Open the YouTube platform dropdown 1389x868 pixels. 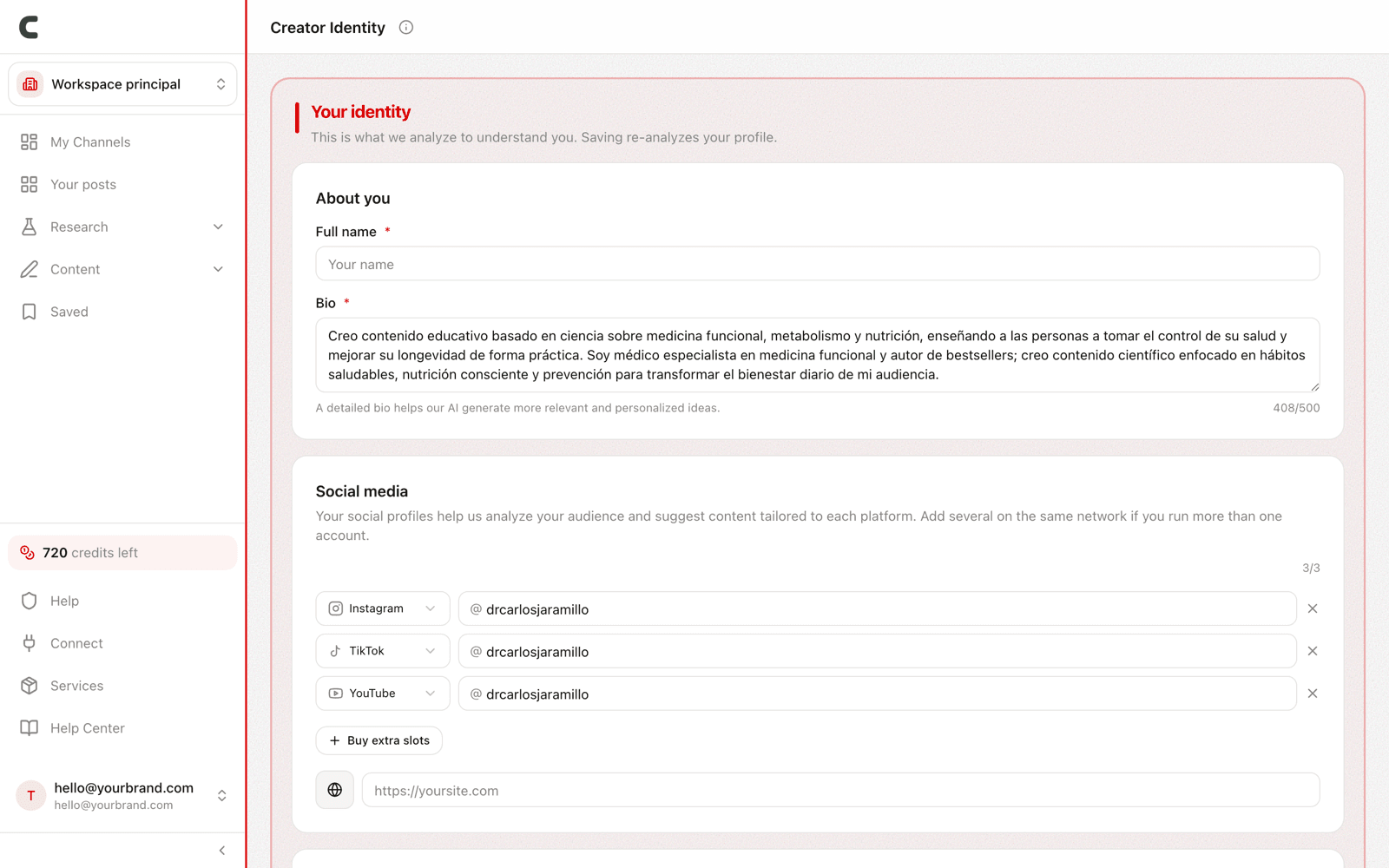383,694
